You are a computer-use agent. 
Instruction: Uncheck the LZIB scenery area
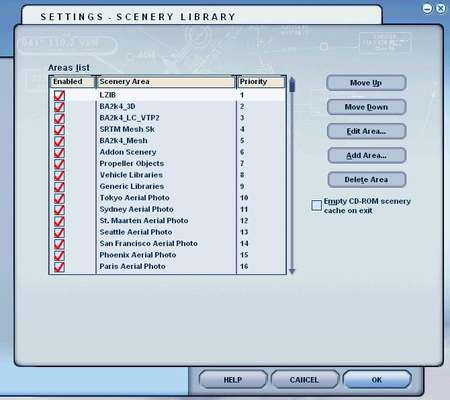click(x=59, y=95)
